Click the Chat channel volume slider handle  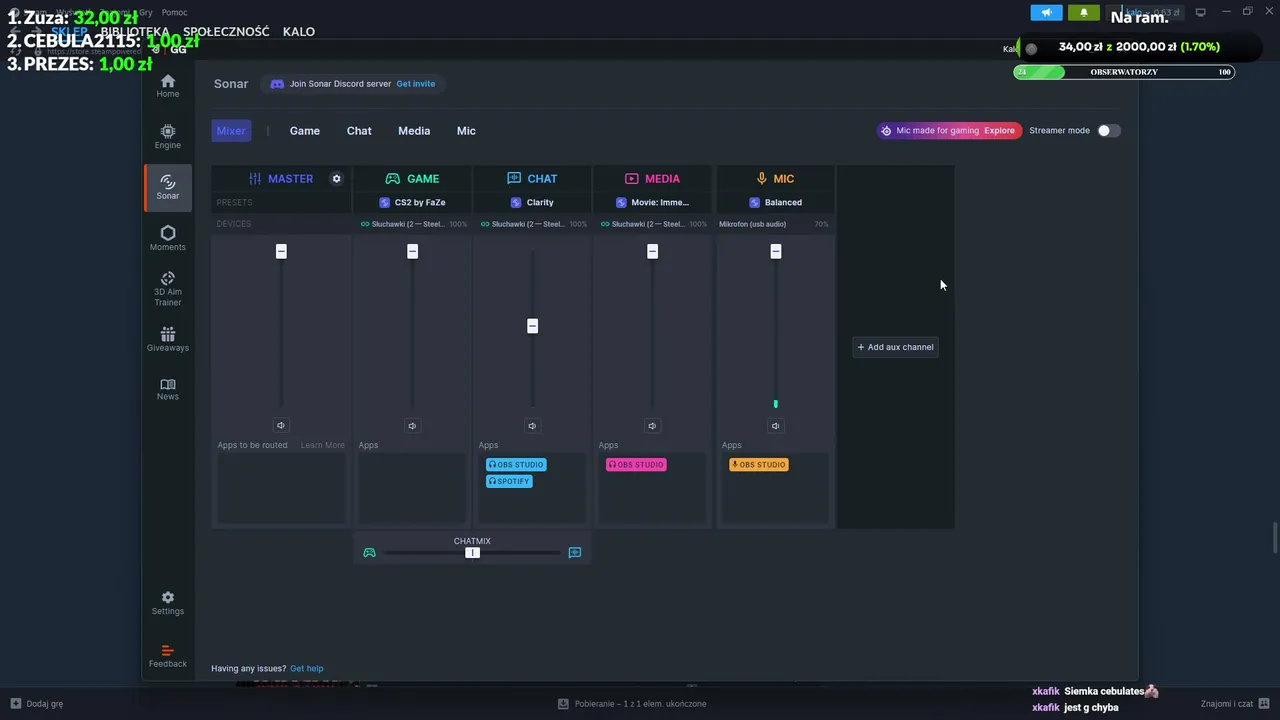point(532,326)
